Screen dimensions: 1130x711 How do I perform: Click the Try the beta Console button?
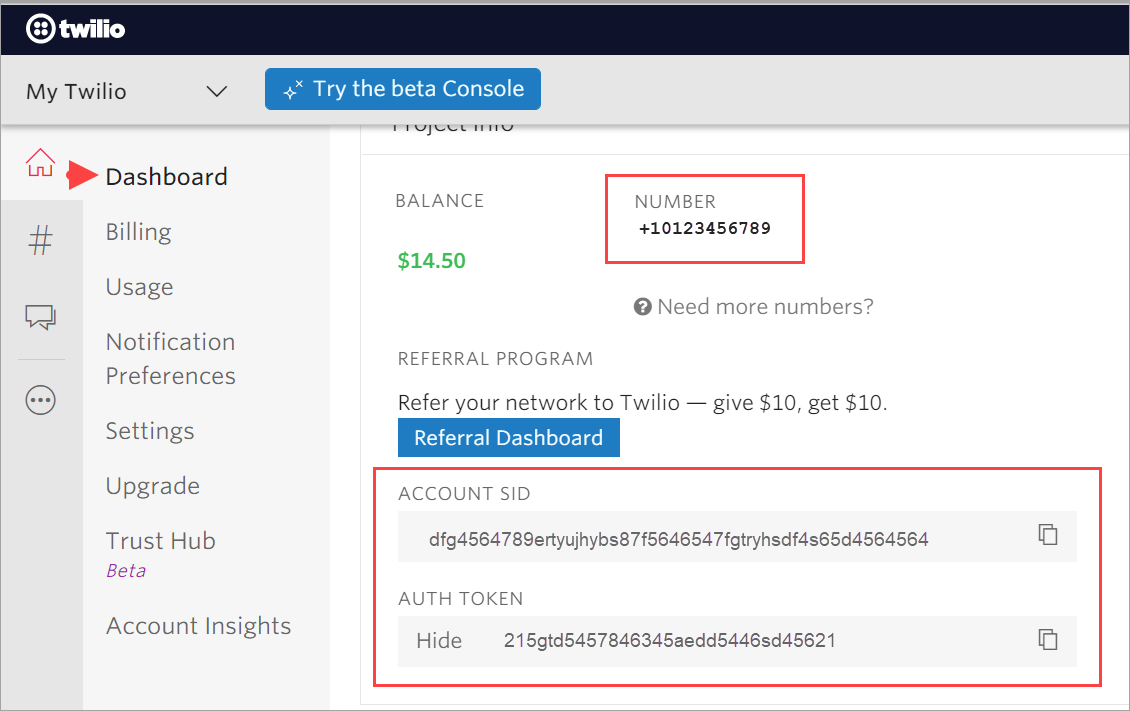(403, 89)
